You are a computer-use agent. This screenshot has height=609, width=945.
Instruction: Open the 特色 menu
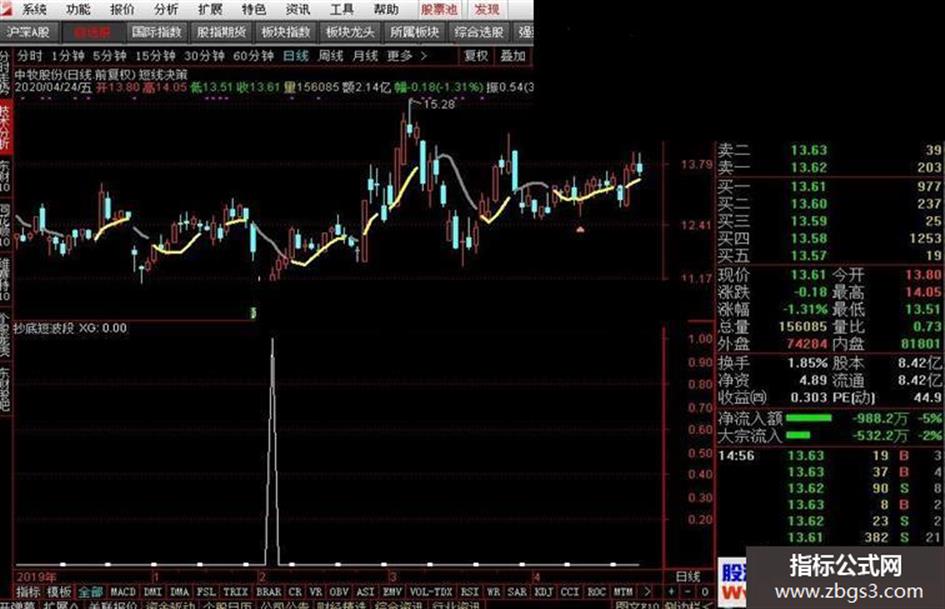[x=254, y=9]
